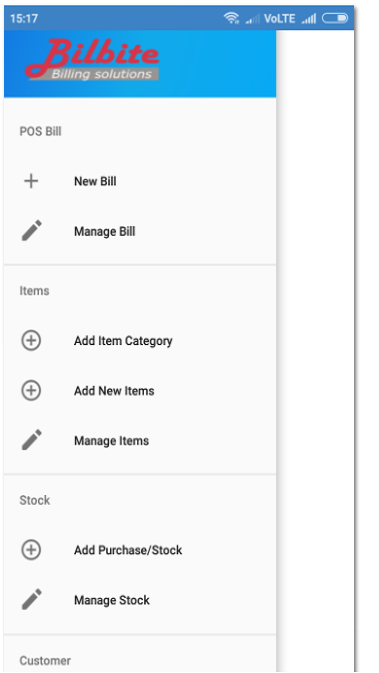Select the Manage Stock option
379x673 pixels.
point(140,600)
